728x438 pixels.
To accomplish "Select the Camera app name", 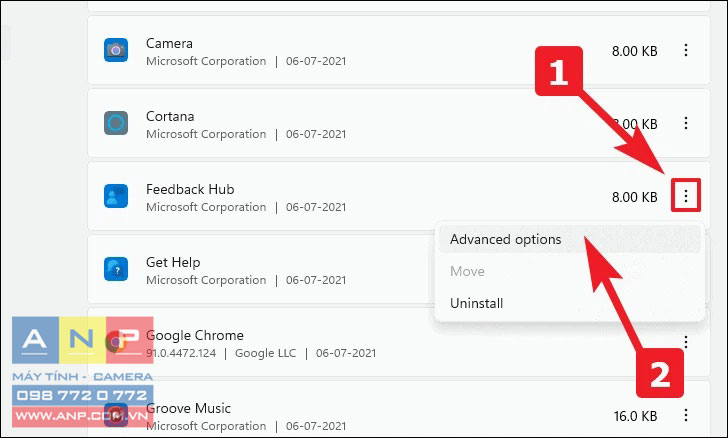I will point(169,43).
